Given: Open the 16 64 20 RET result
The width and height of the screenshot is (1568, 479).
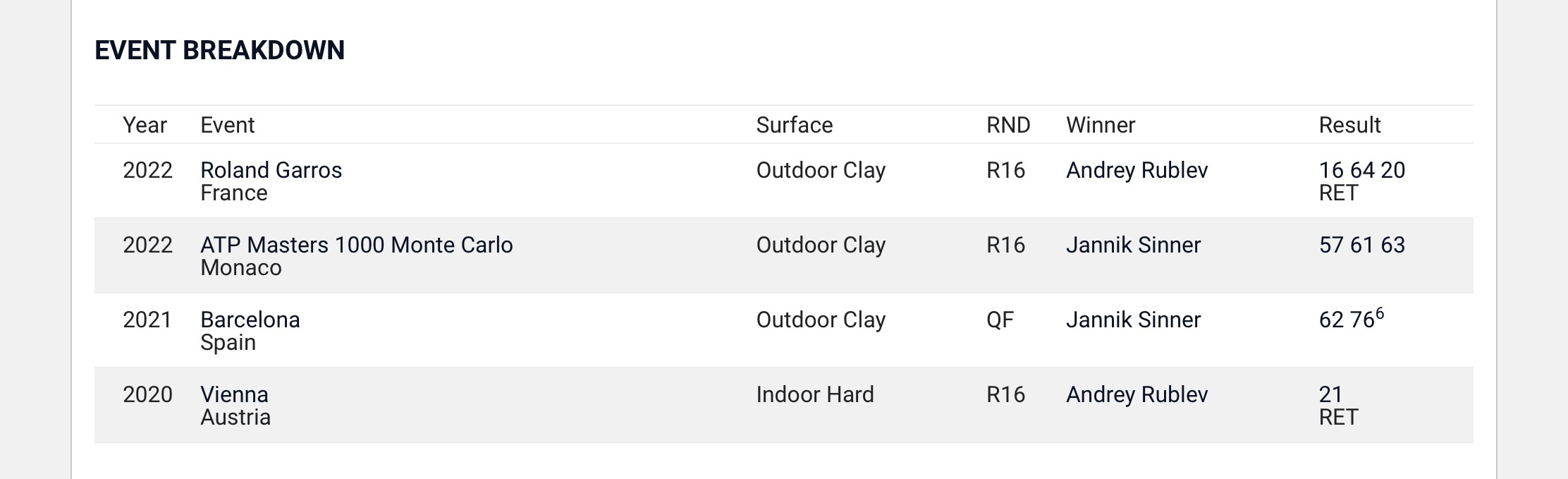Looking at the screenshot, I should [x=1361, y=171].
